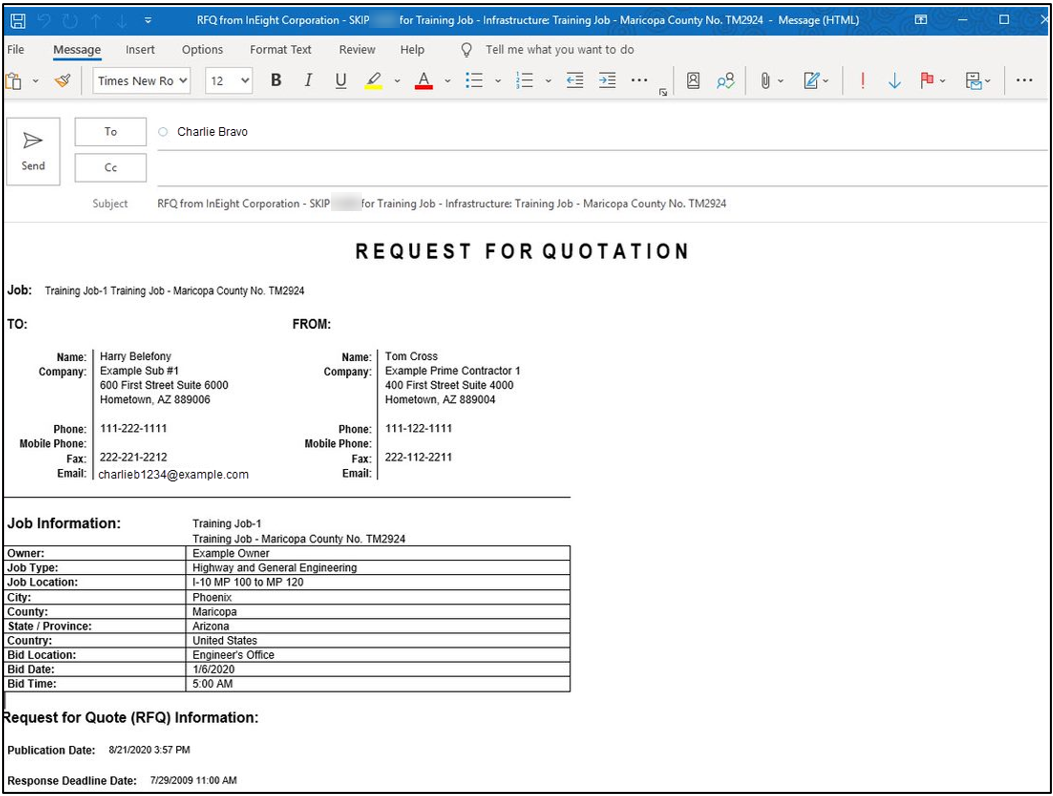Open the basic text dialog launcher
The width and height of the screenshot is (1053, 796).
663,93
